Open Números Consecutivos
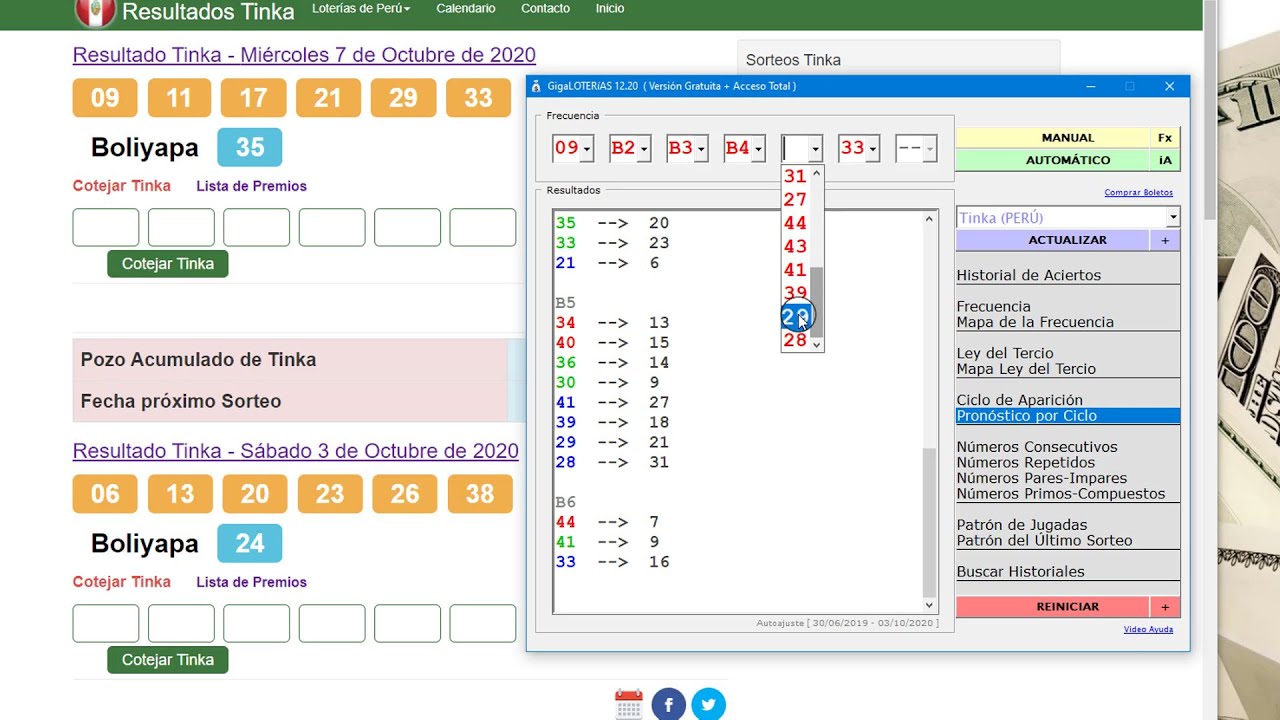Image resolution: width=1280 pixels, height=720 pixels. point(1037,447)
